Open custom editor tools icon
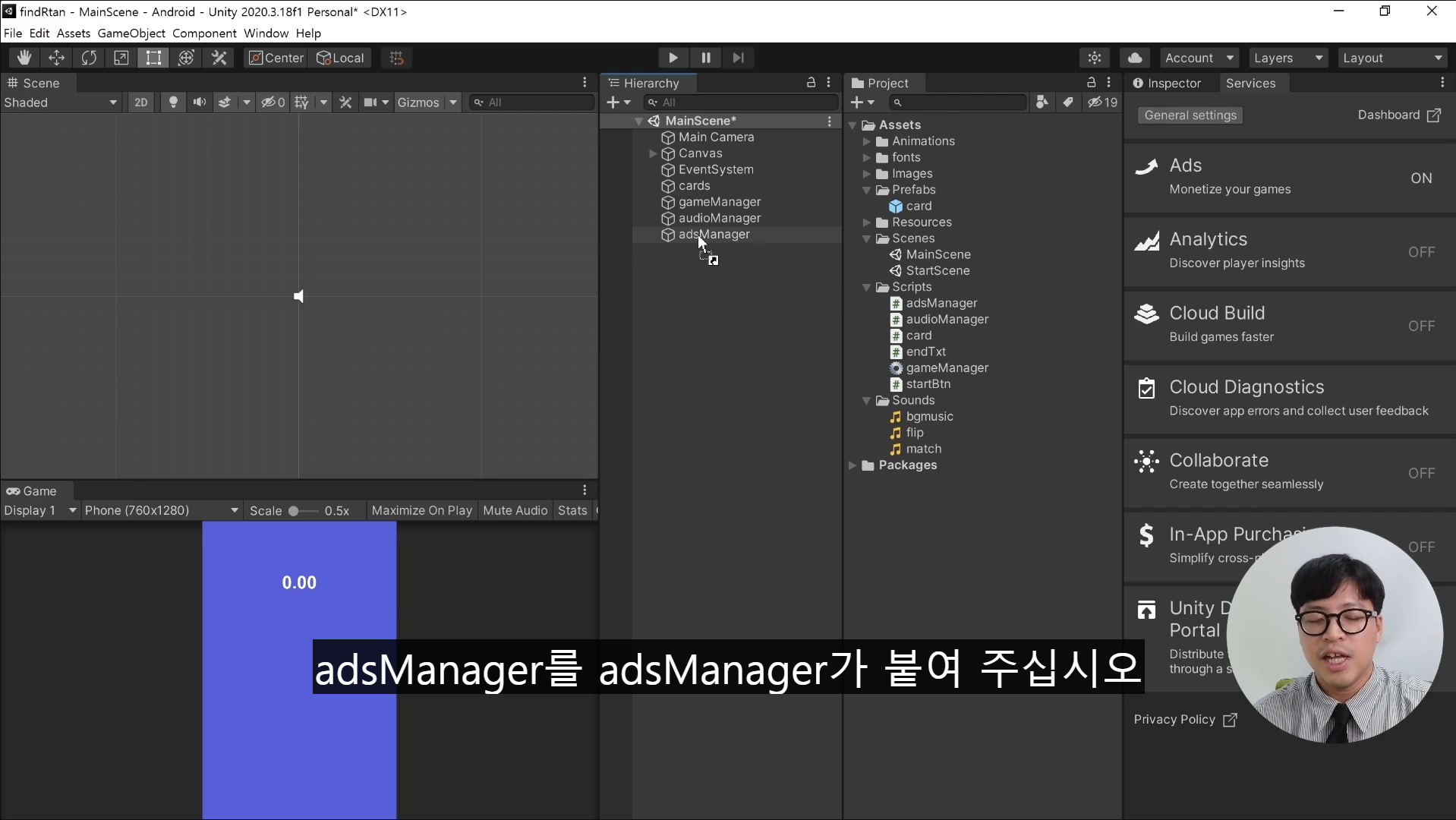The width and height of the screenshot is (1456, 820). (x=219, y=58)
